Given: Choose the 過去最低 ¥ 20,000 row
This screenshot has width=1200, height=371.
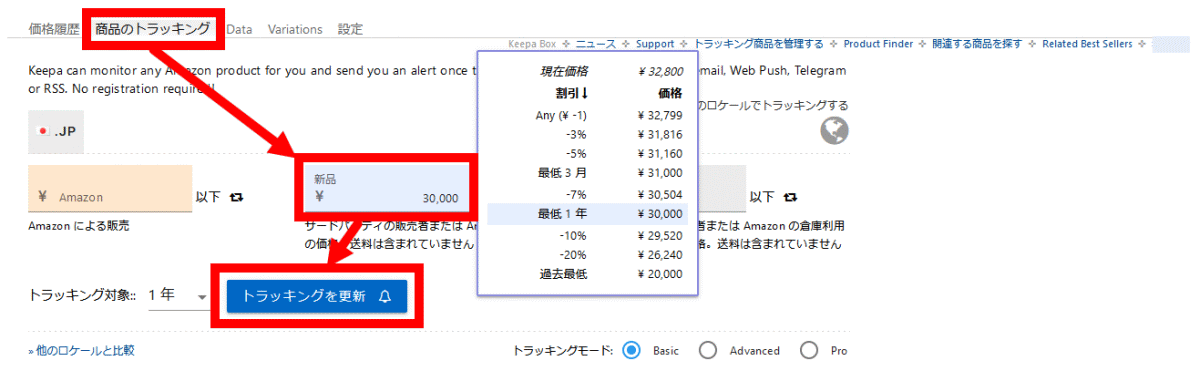Looking at the screenshot, I should [x=587, y=274].
